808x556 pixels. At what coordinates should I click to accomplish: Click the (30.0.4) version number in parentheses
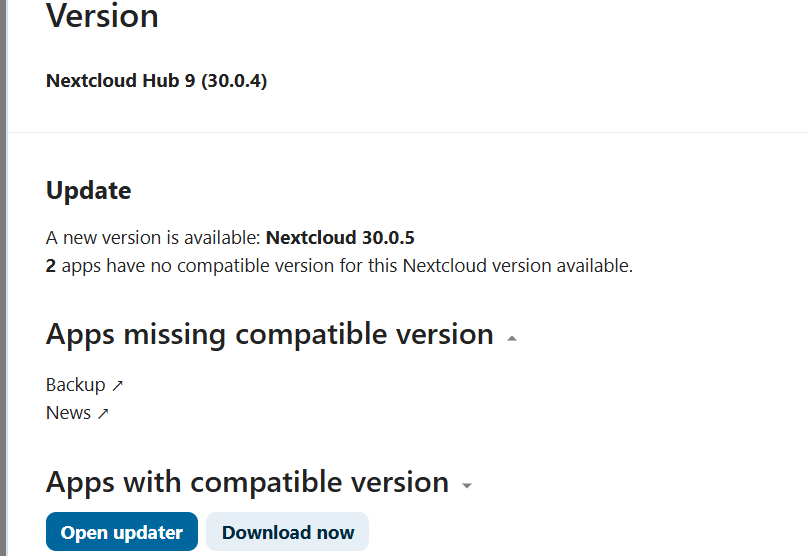(x=234, y=80)
